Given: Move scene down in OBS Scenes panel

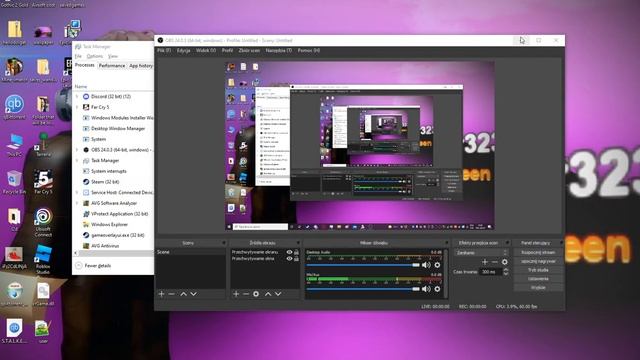Looking at the screenshot, I should (193, 294).
